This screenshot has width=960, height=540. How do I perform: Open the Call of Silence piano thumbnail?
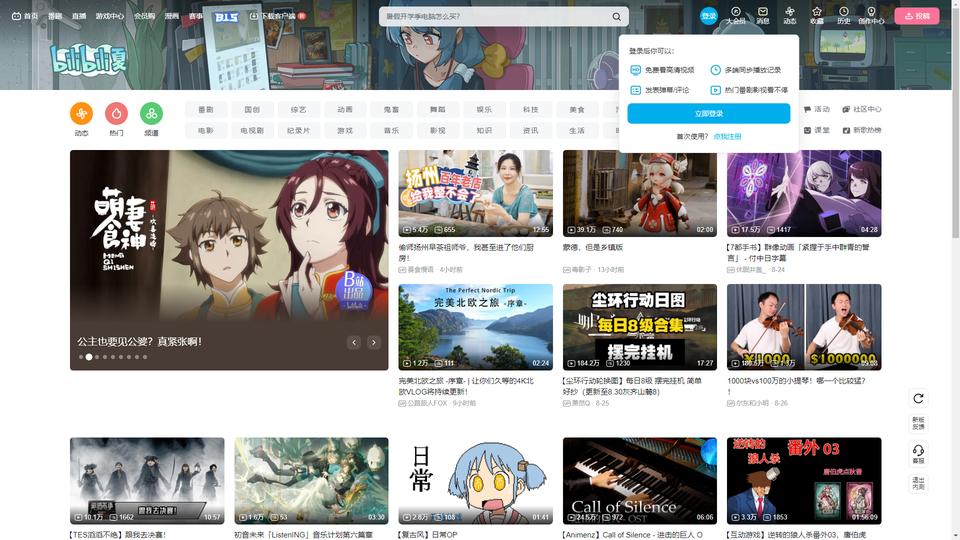[x=640, y=481]
